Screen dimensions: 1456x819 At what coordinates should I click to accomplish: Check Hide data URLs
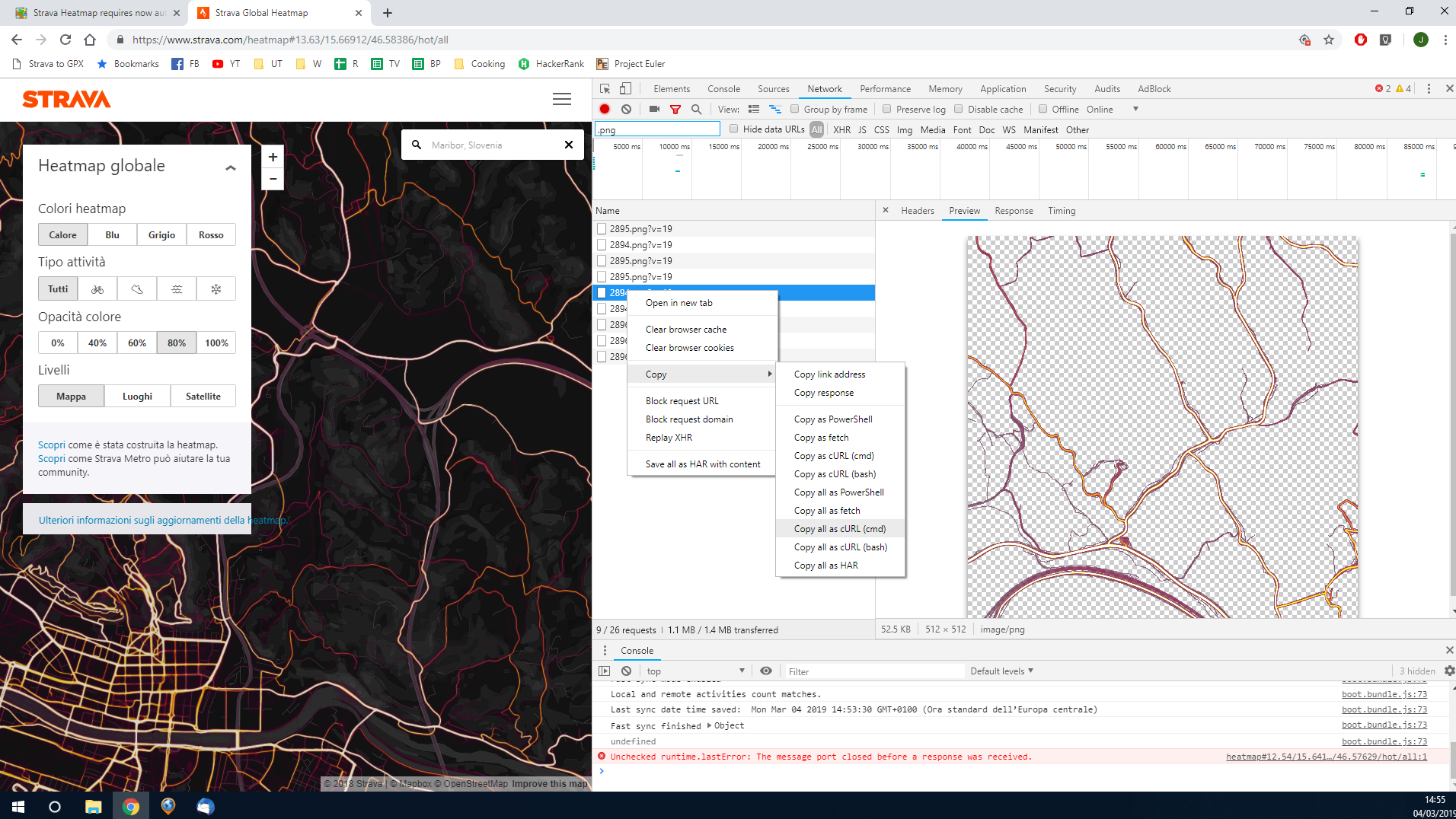coord(734,129)
